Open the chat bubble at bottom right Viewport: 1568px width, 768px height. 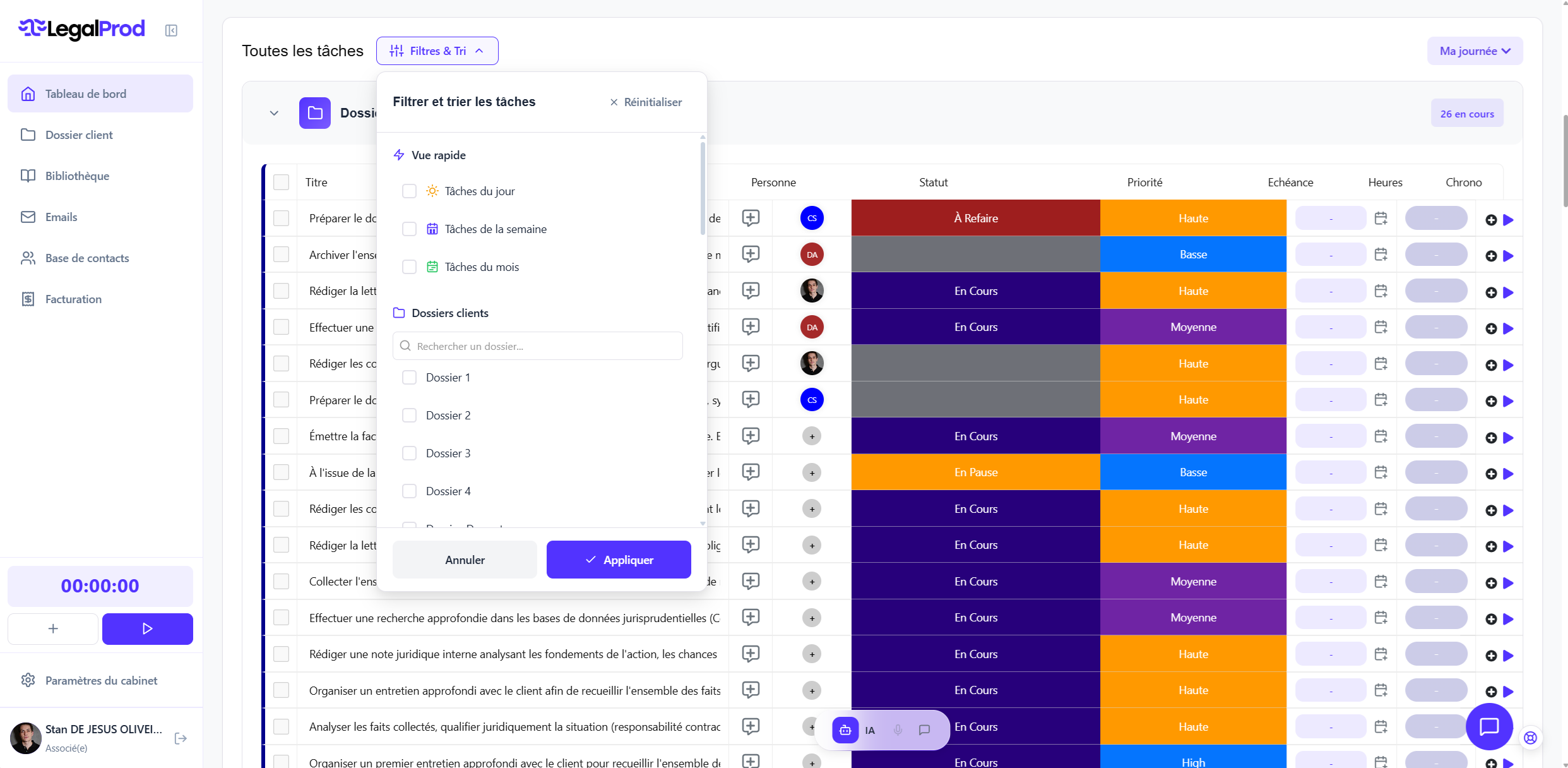1489,727
